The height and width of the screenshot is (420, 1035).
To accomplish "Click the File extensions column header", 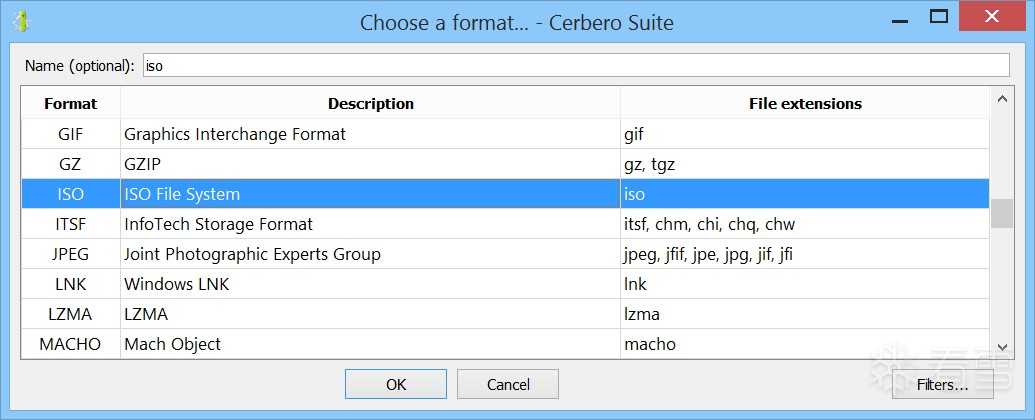I will tap(805, 103).
